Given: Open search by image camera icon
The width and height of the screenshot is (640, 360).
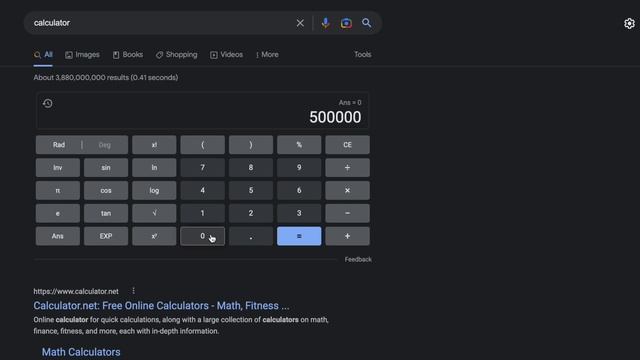Looking at the screenshot, I should coord(346,23).
